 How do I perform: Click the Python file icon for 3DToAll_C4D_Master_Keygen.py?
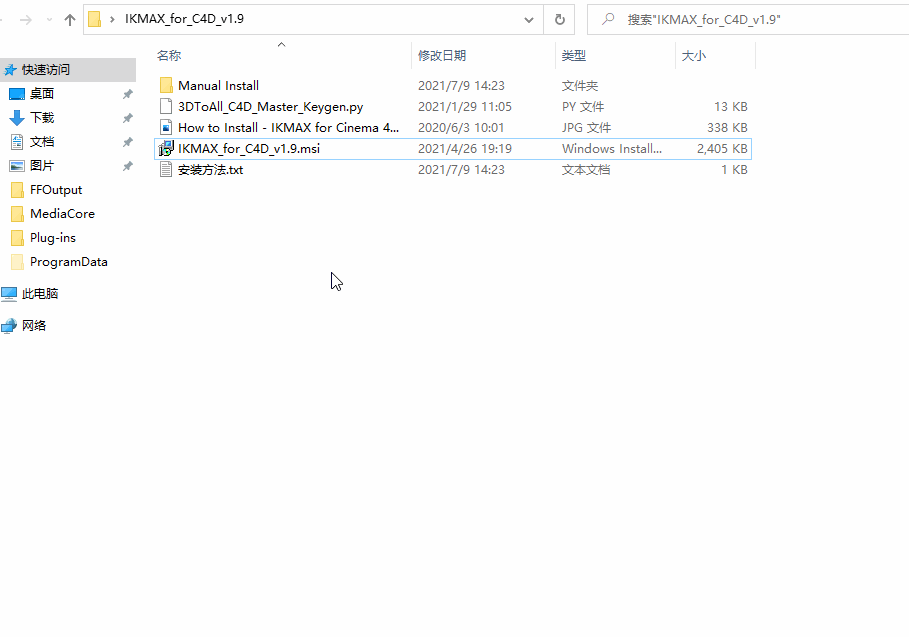pos(166,106)
